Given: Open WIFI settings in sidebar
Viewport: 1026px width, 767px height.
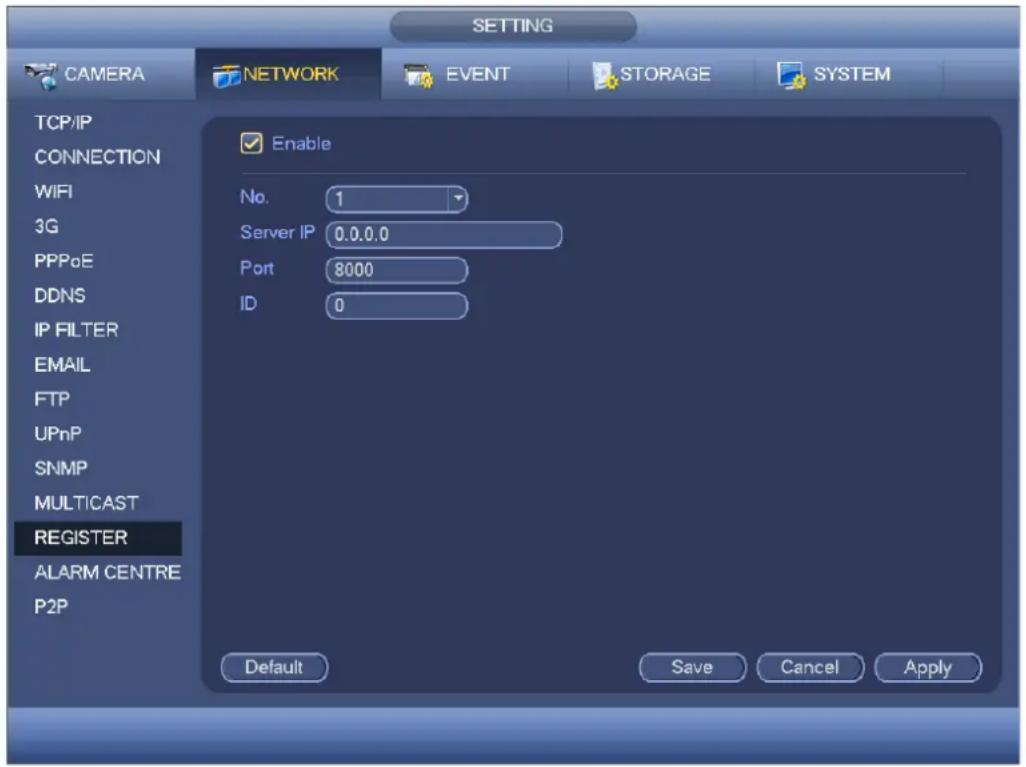Looking at the screenshot, I should tap(53, 192).
